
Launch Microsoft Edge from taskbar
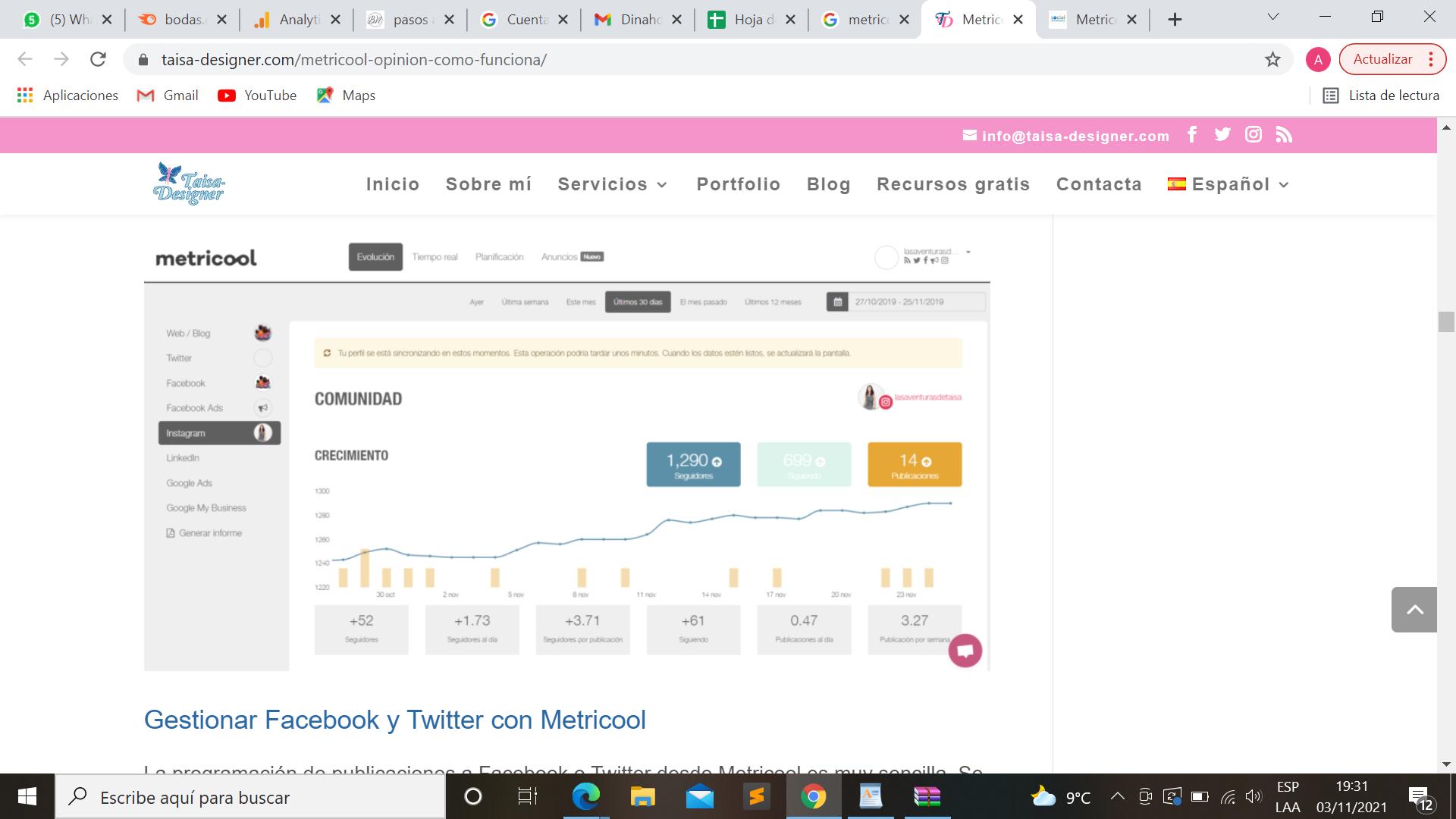coord(585,797)
